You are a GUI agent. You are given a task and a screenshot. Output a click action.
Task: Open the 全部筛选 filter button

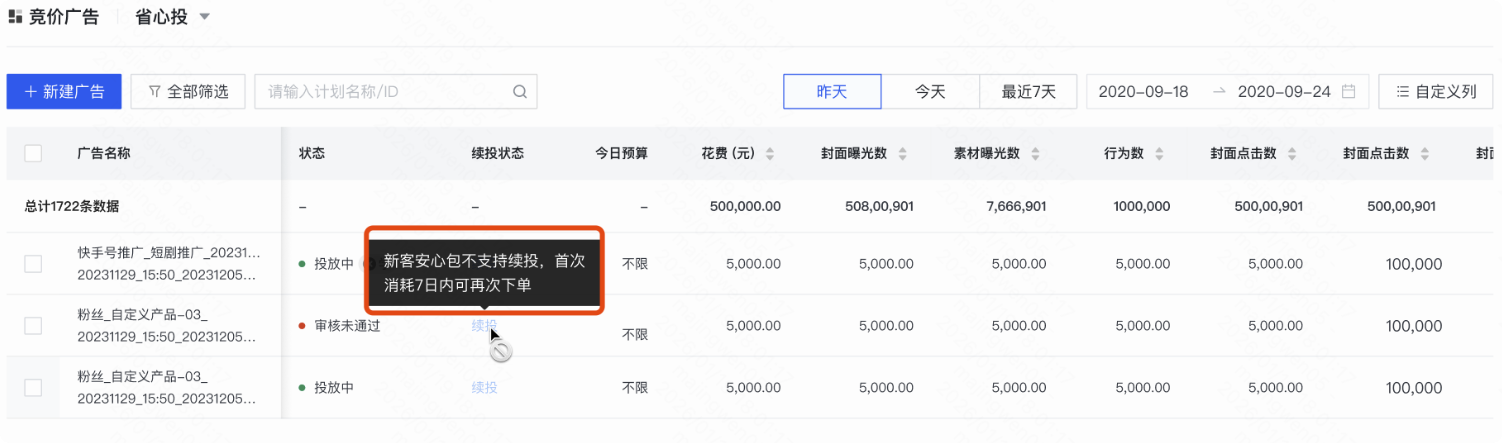pos(188,91)
